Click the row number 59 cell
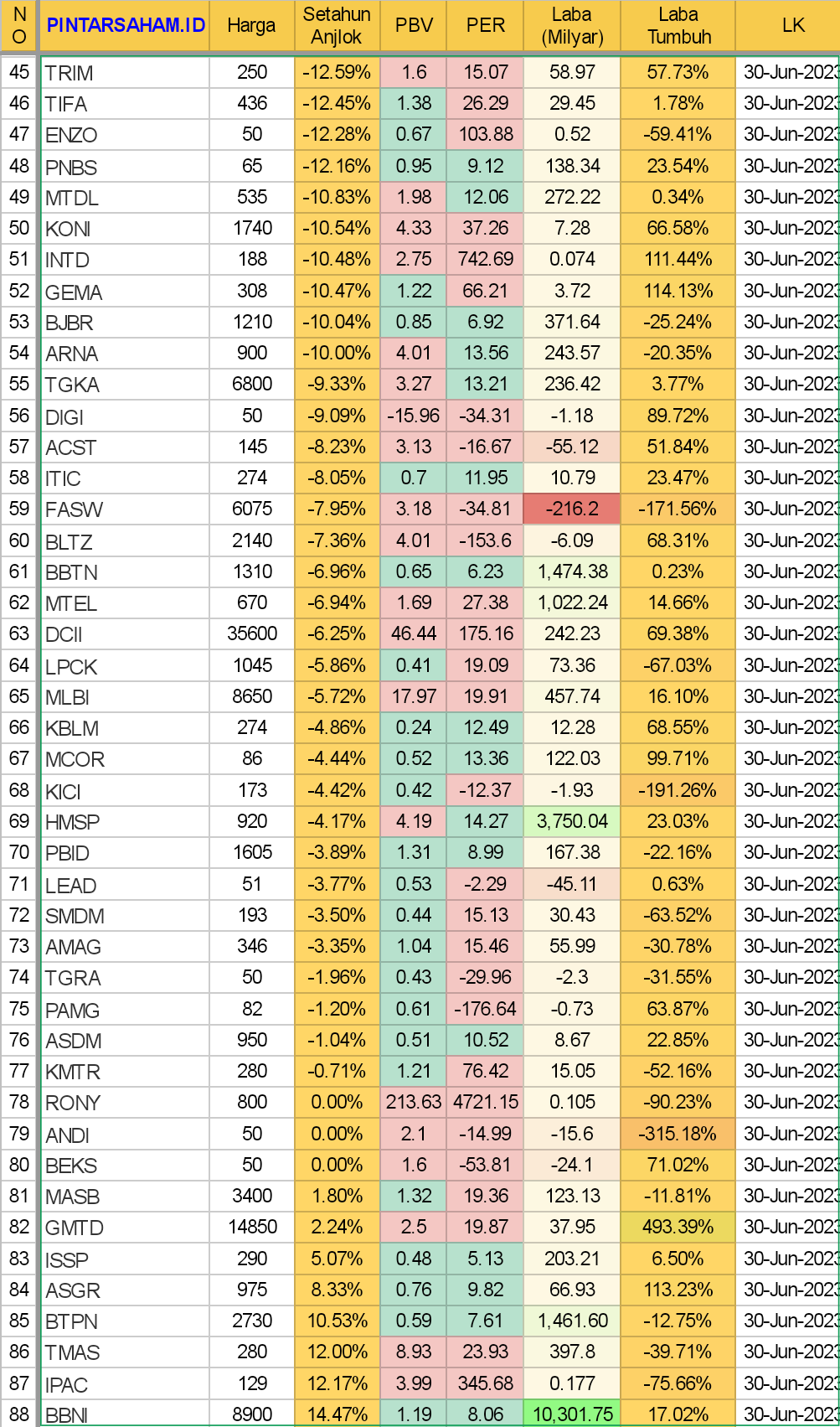The height and width of the screenshot is (1427, 840). click(19, 509)
